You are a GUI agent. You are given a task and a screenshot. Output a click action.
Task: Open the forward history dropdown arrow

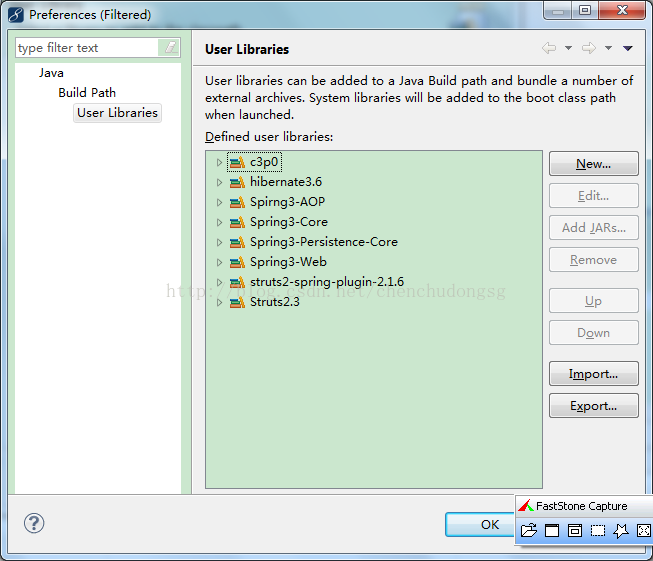coord(608,48)
